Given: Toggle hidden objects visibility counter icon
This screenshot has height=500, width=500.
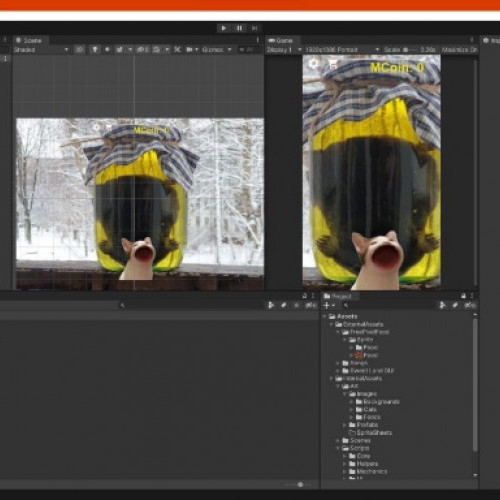Looking at the screenshot, I should pyautogui.click(x=143, y=50).
